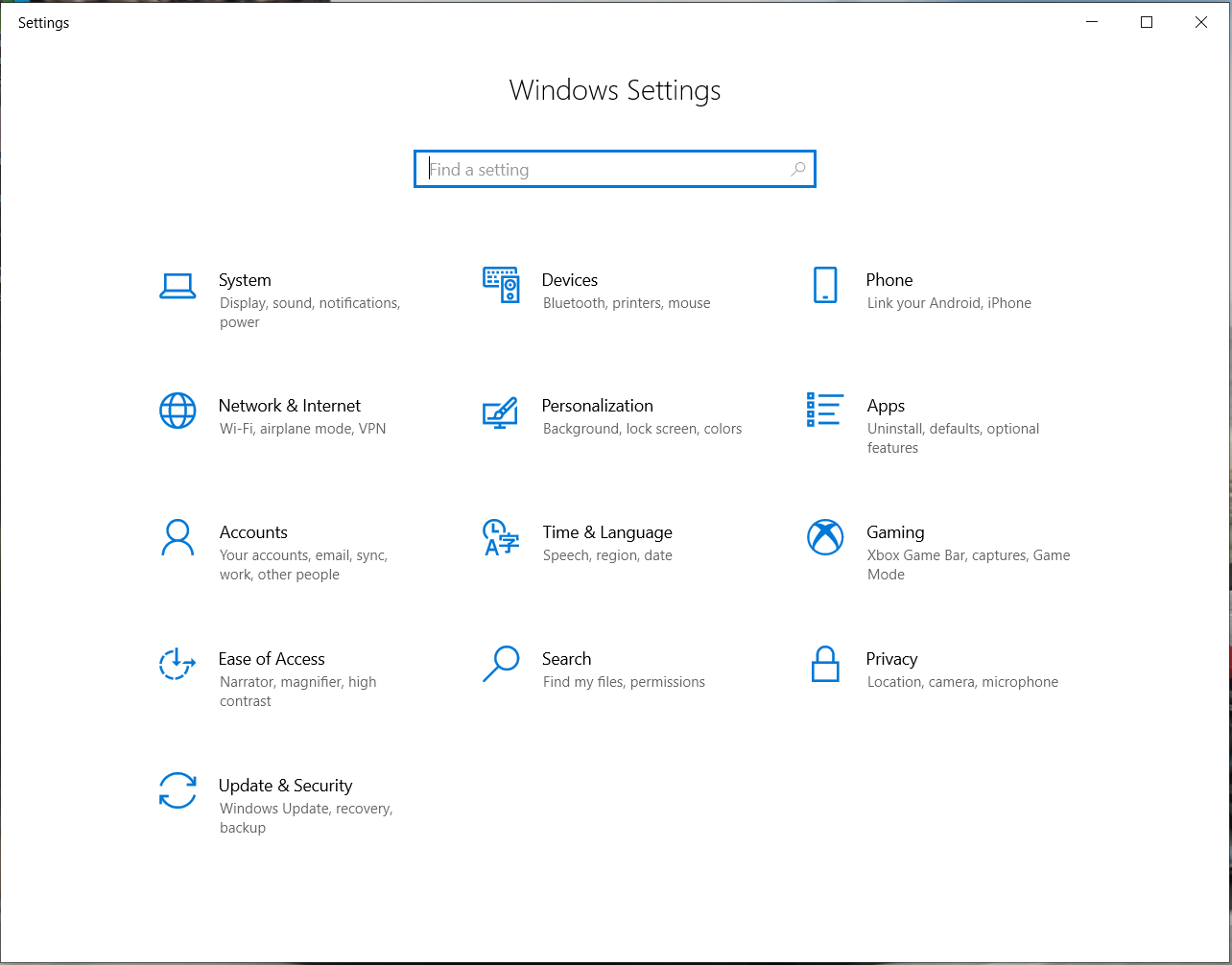Open the Ease of Access title link
The width and height of the screenshot is (1232, 965).
[272, 659]
